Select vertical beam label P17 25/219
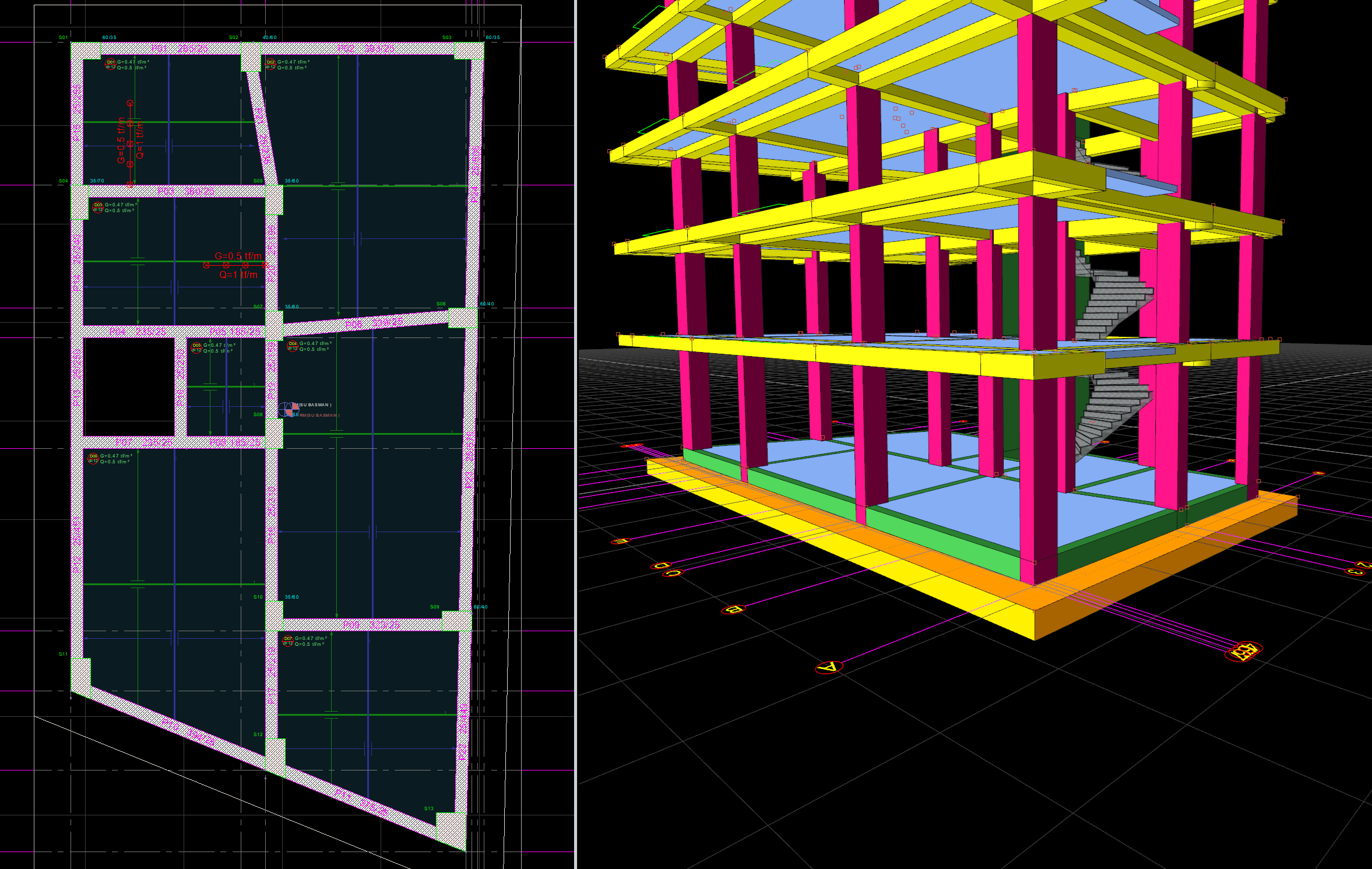The width and height of the screenshot is (1372, 869). 272,675
